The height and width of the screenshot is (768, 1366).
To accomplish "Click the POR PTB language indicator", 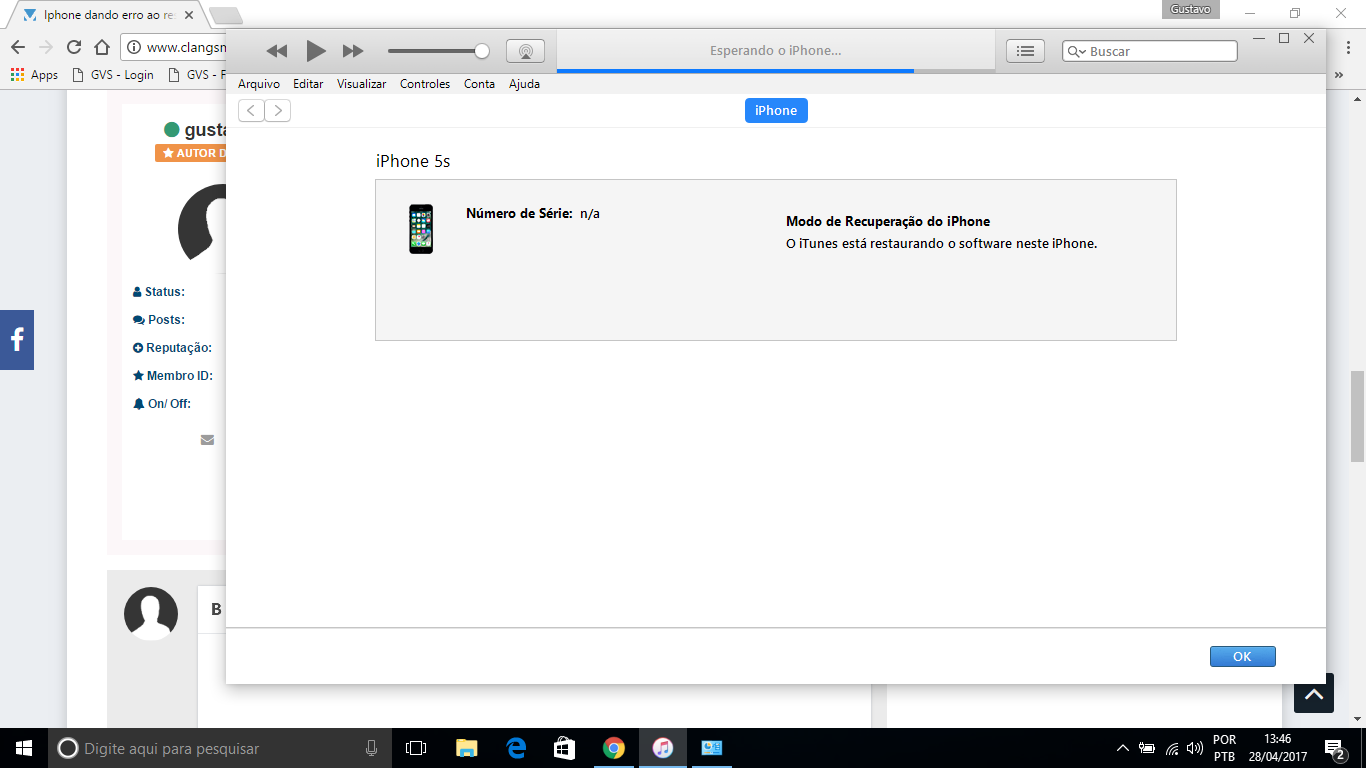I will coord(1225,748).
